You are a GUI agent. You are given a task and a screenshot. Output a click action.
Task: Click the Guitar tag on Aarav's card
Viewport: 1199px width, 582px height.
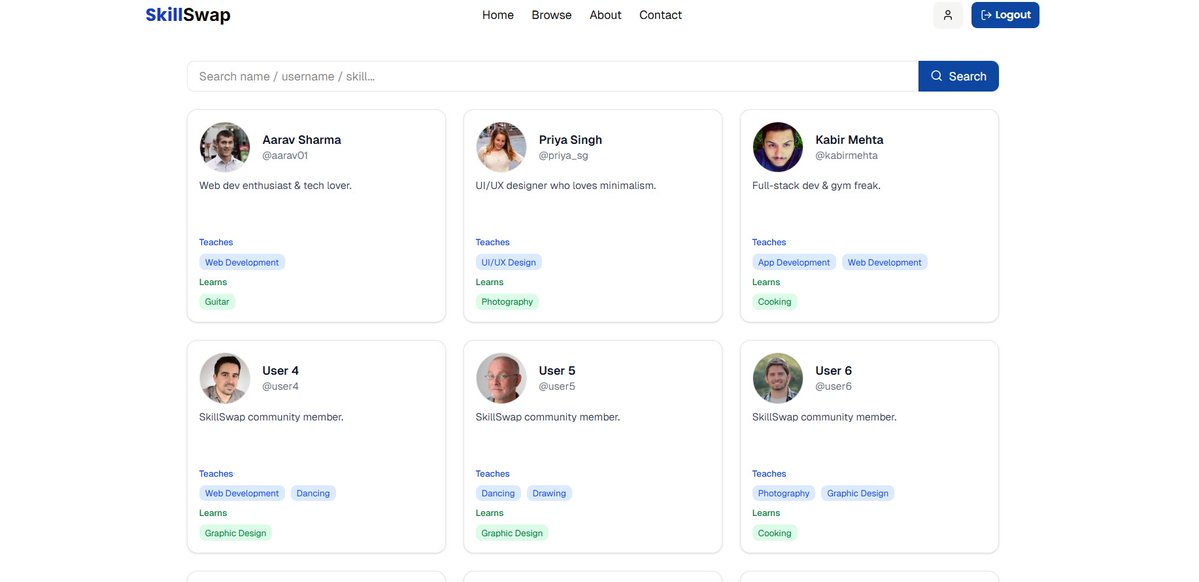click(219, 300)
